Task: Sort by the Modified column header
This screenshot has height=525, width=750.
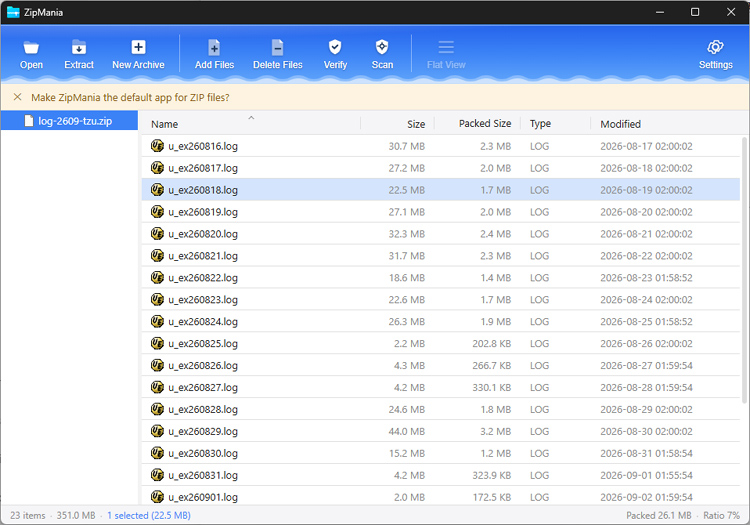Action: pos(620,124)
